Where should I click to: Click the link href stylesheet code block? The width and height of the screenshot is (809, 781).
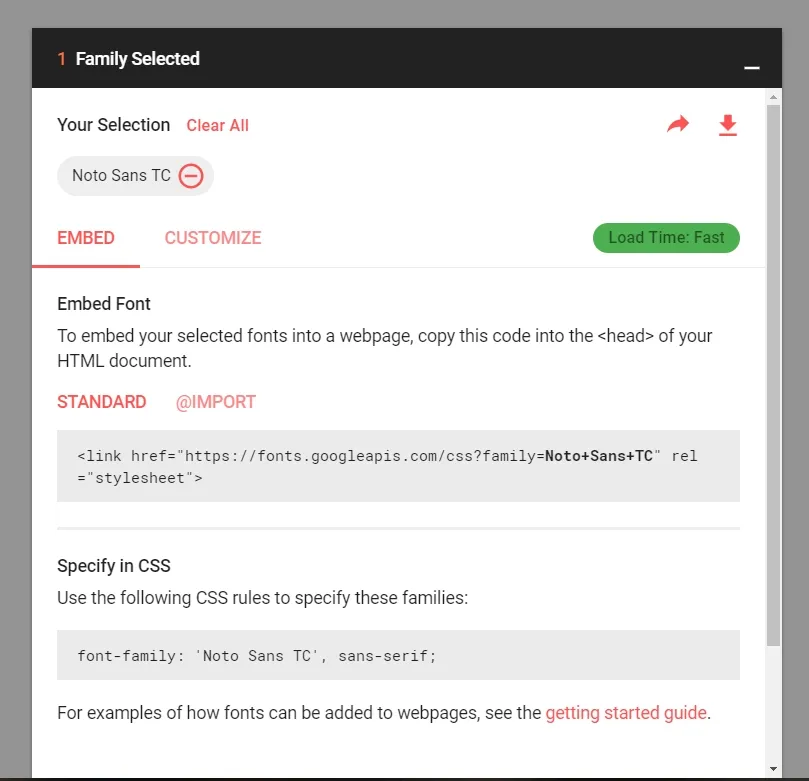point(398,466)
